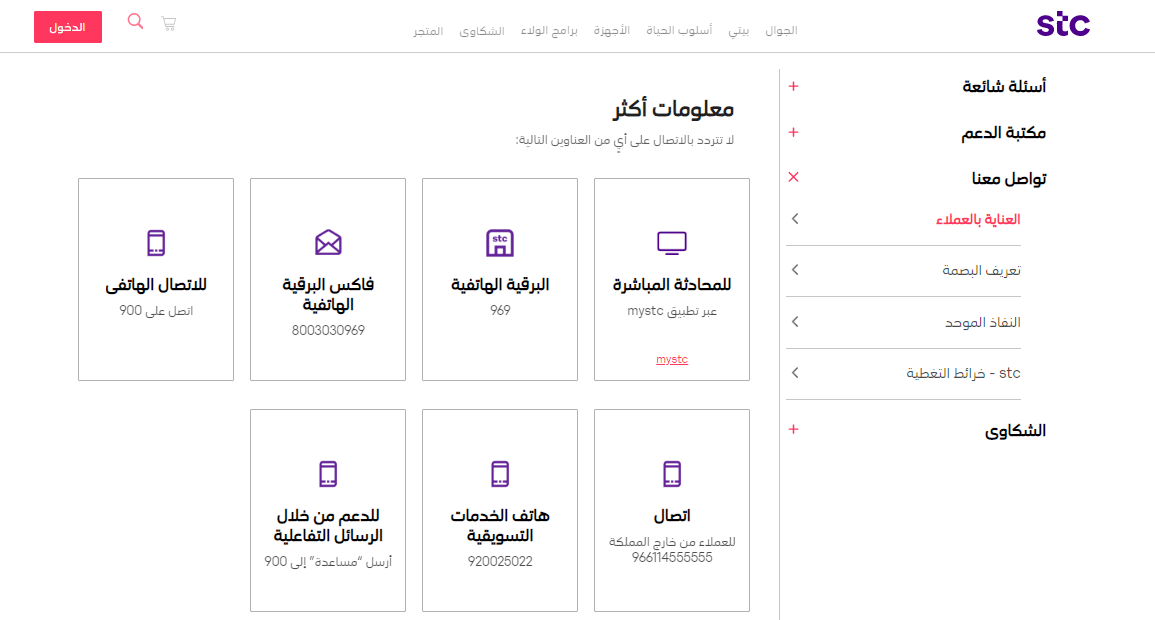Follow the mystc link

pyautogui.click(x=672, y=359)
